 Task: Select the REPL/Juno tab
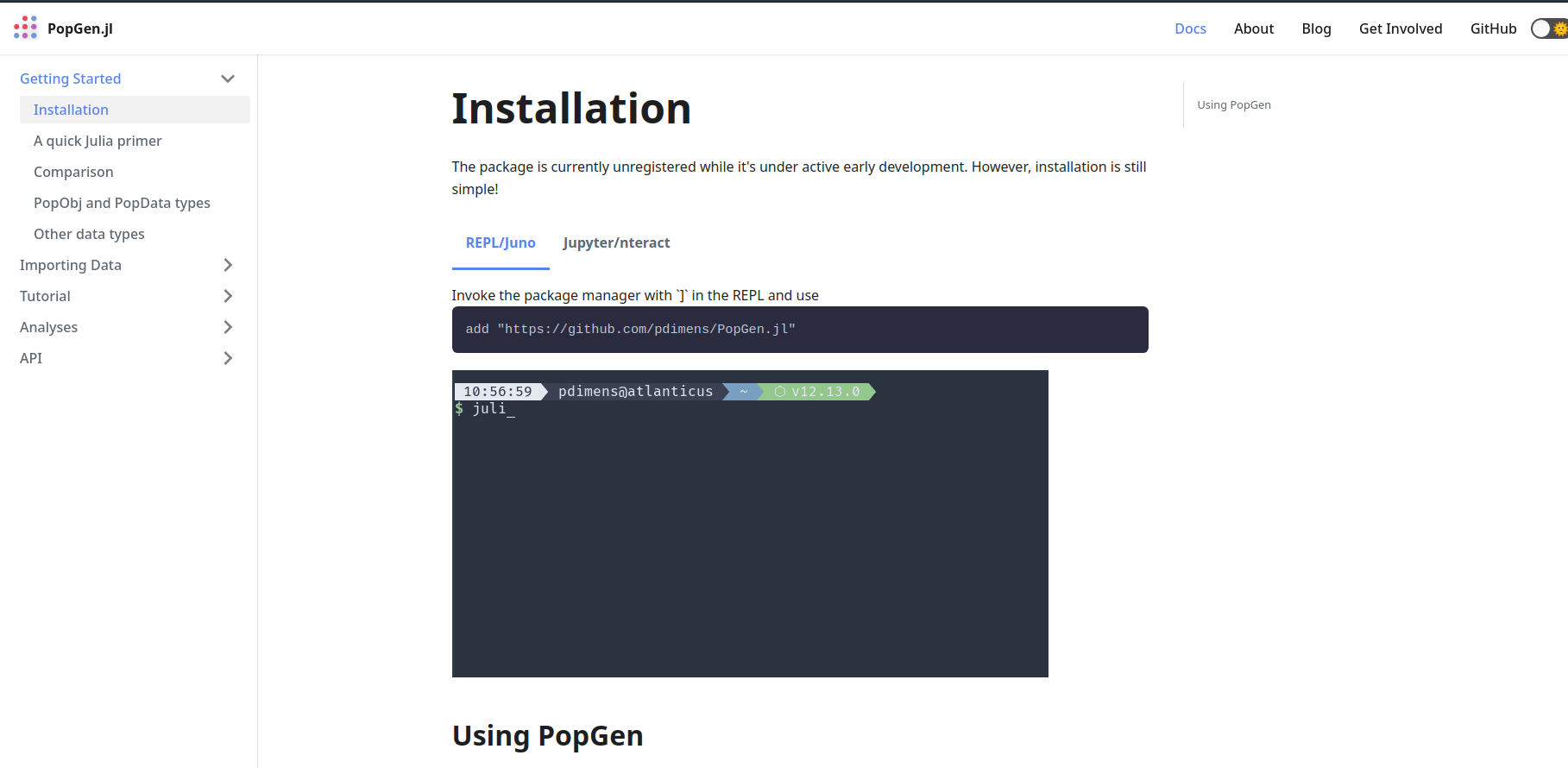click(x=501, y=243)
